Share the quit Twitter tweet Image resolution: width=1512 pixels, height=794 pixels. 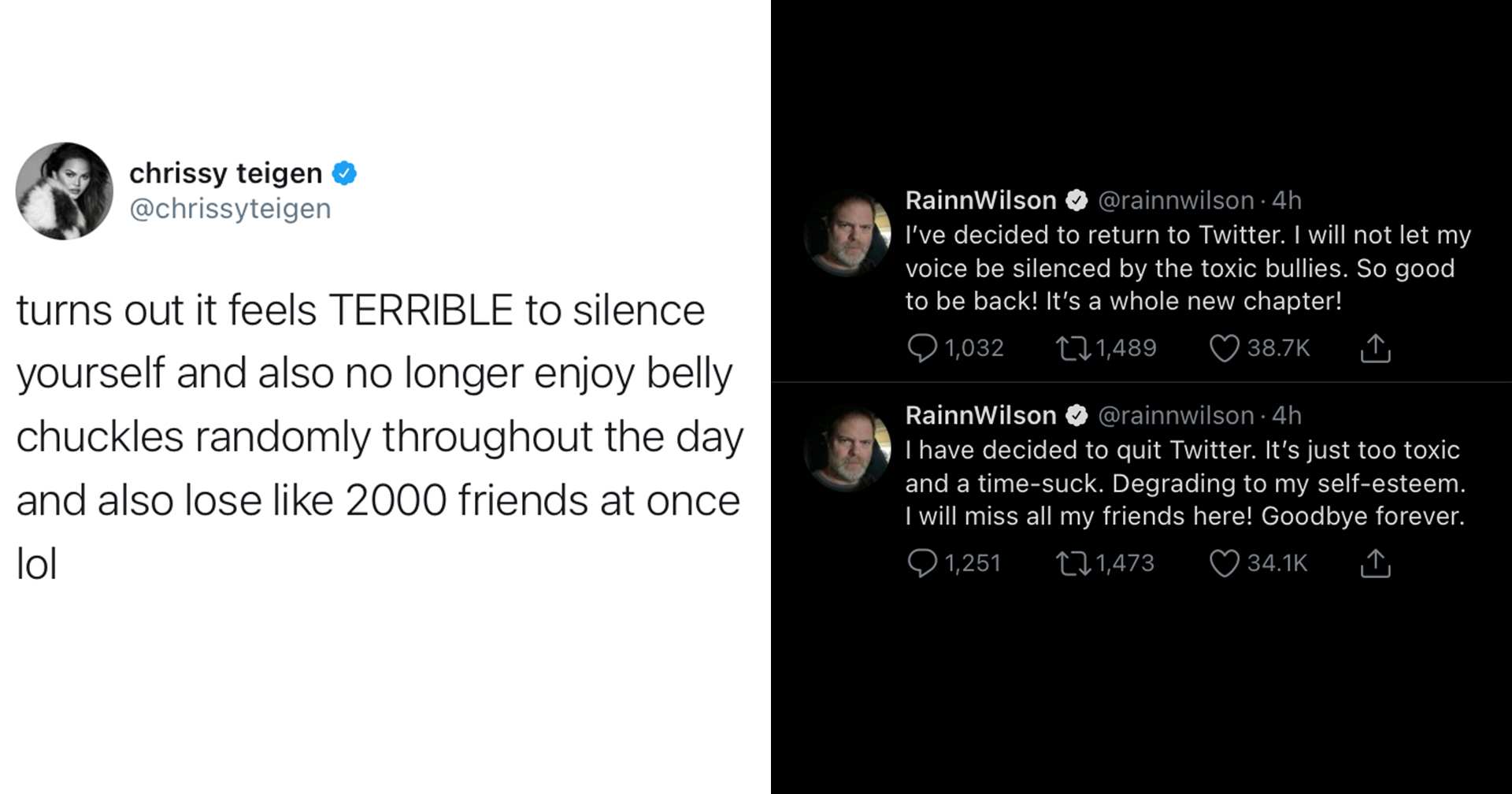[x=1375, y=563]
